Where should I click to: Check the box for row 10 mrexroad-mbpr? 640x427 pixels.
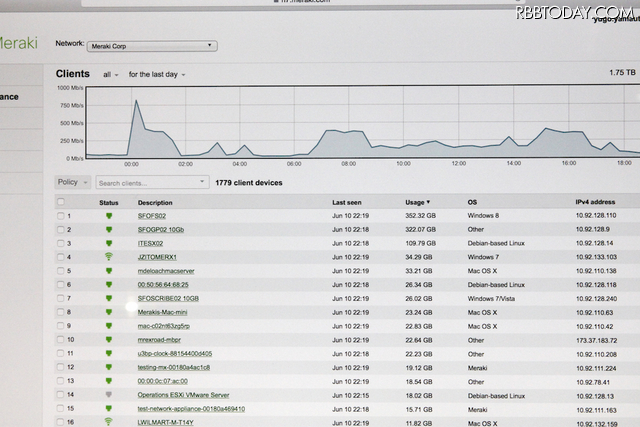[60, 340]
